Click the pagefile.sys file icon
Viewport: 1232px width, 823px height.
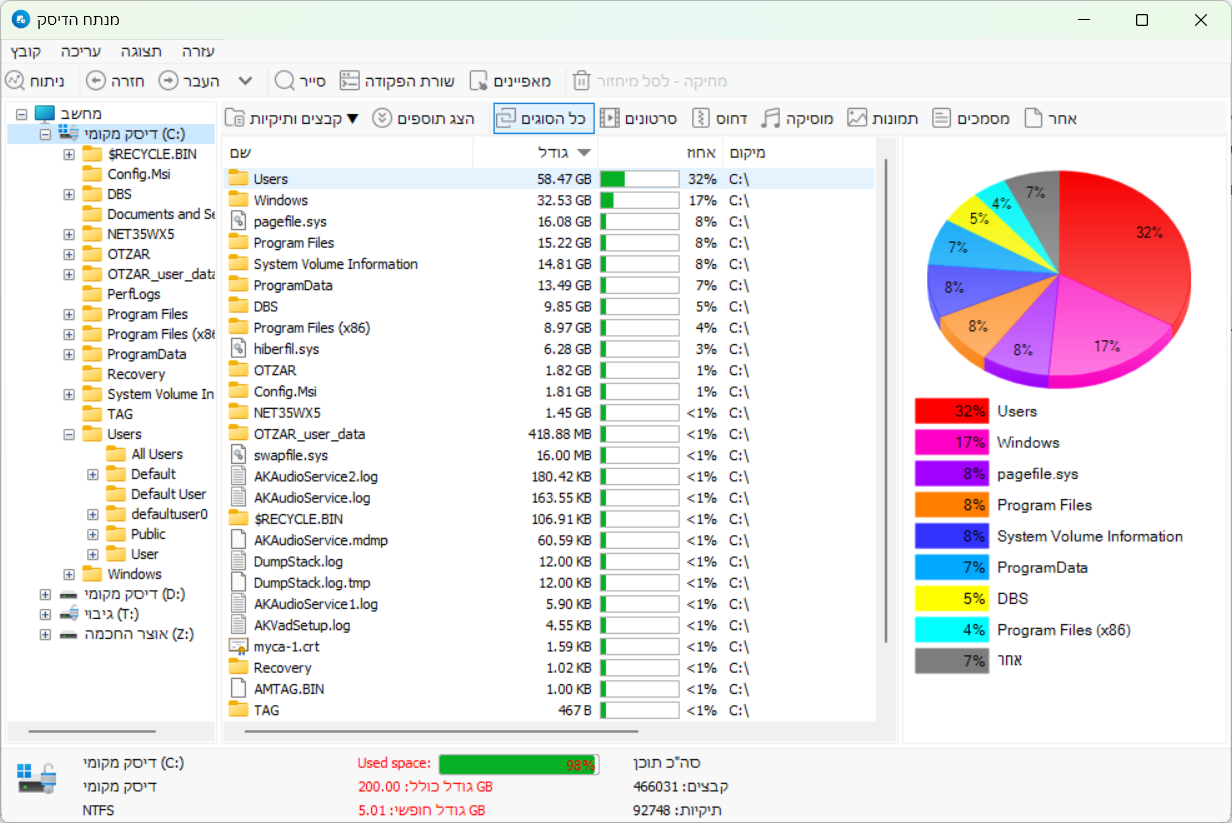pyautogui.click(x=238, y=221)
